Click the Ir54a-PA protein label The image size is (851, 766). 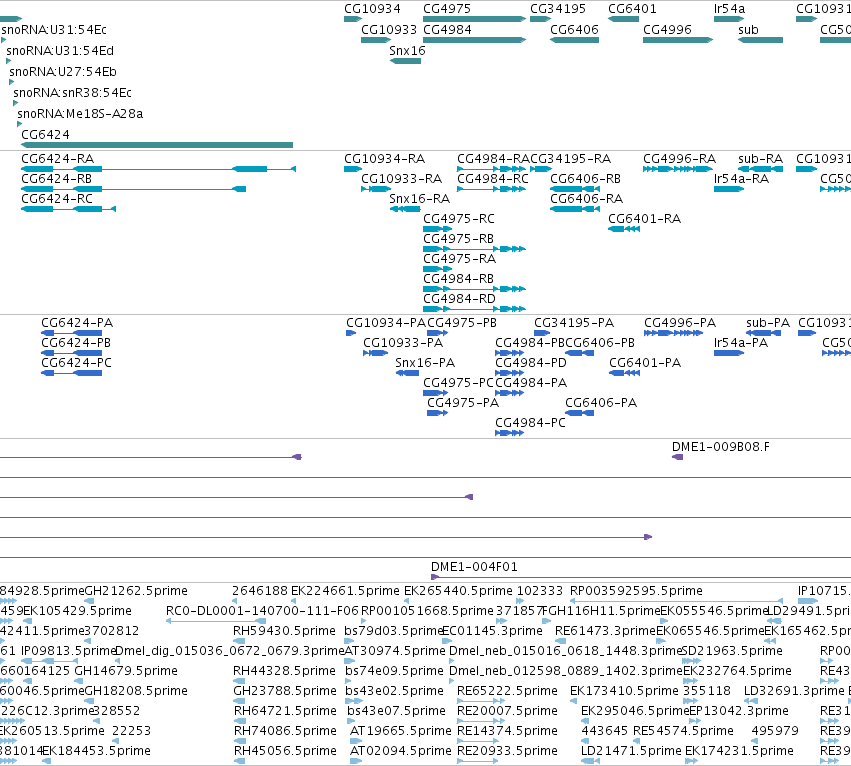(x=741, y=343)
